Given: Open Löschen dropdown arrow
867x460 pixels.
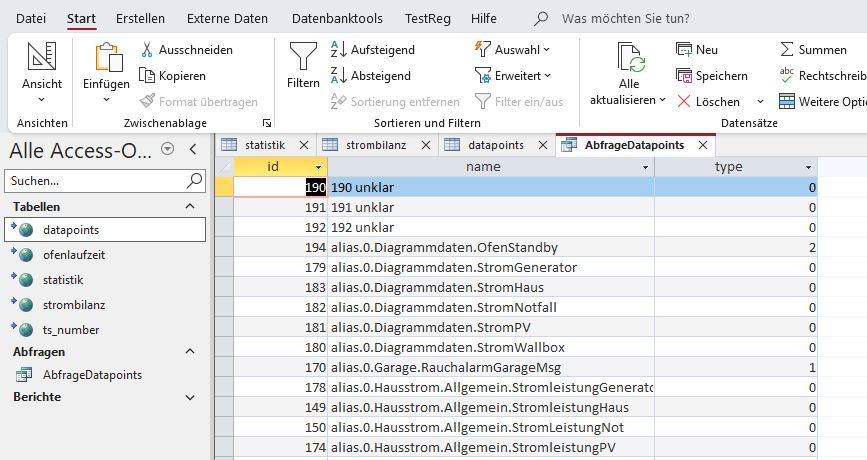Looking at the screenshot, I should coord(760,102).
